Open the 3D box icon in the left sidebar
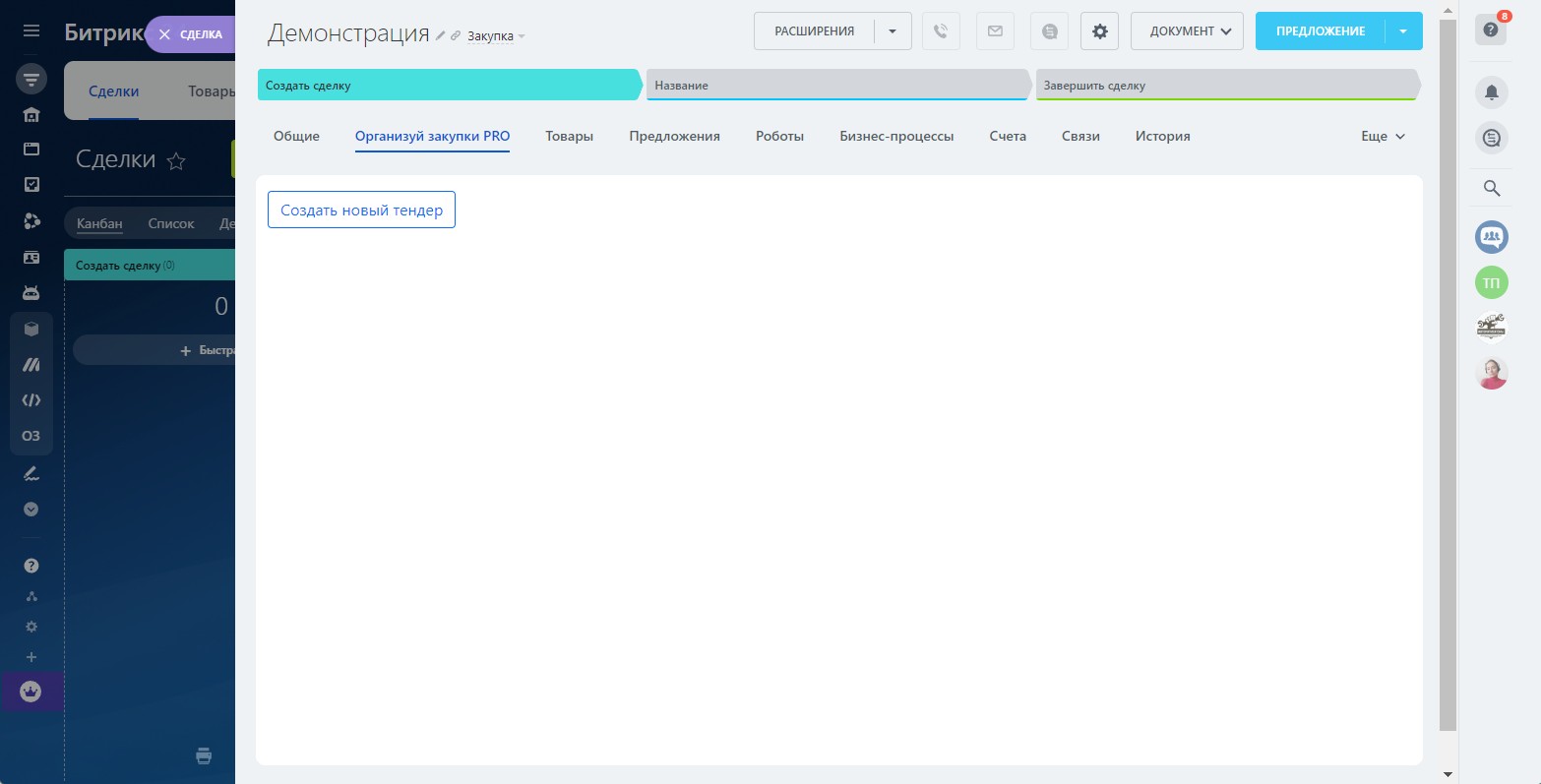 [31, 330]
